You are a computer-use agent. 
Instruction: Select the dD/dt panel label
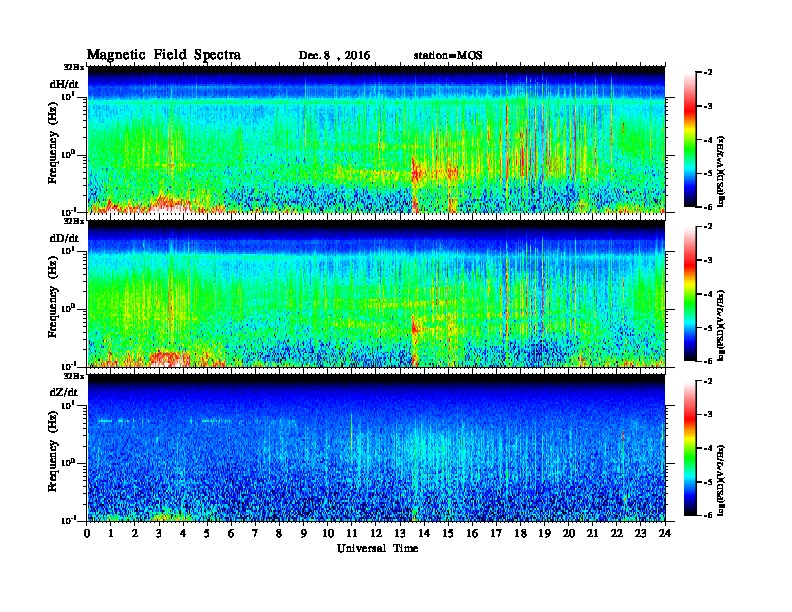pos(64,238)
